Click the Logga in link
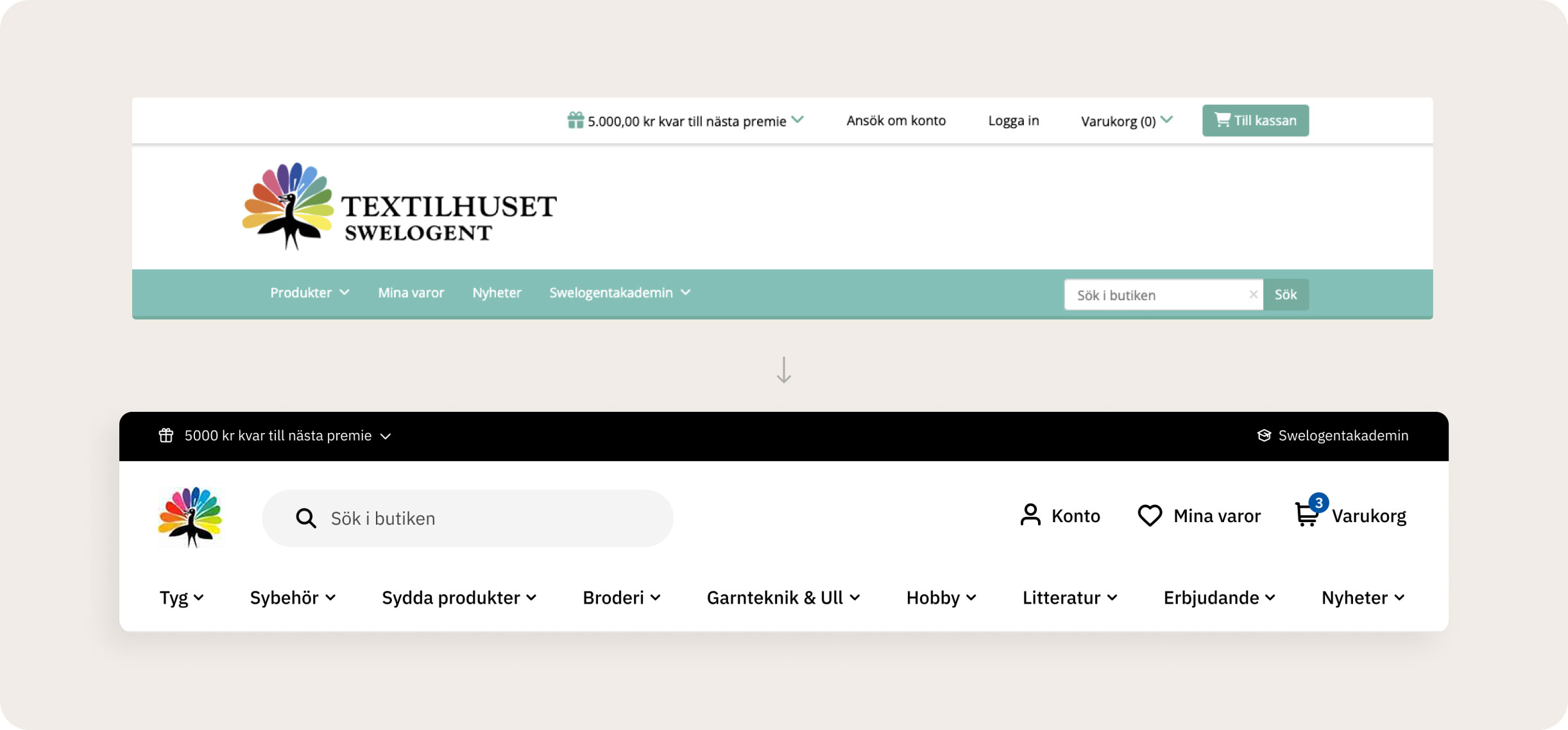 [1014, 120]
